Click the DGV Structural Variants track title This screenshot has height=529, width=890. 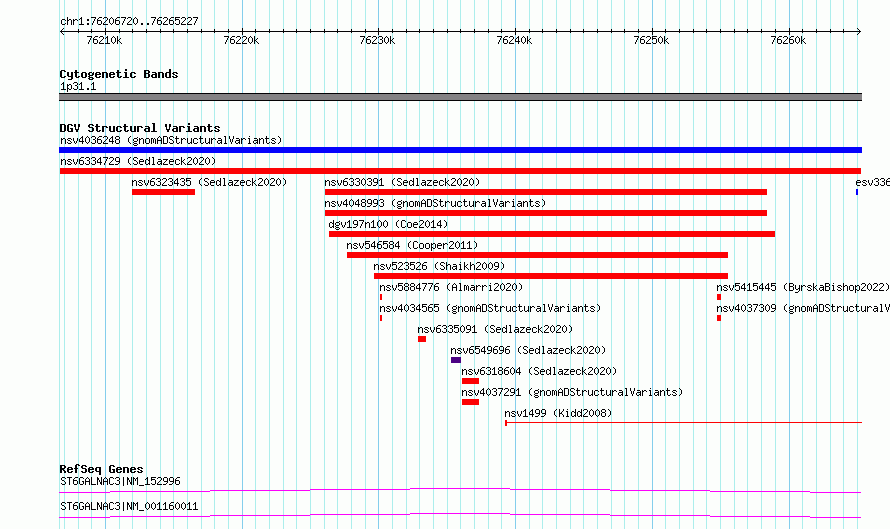[x=140, y=128]
